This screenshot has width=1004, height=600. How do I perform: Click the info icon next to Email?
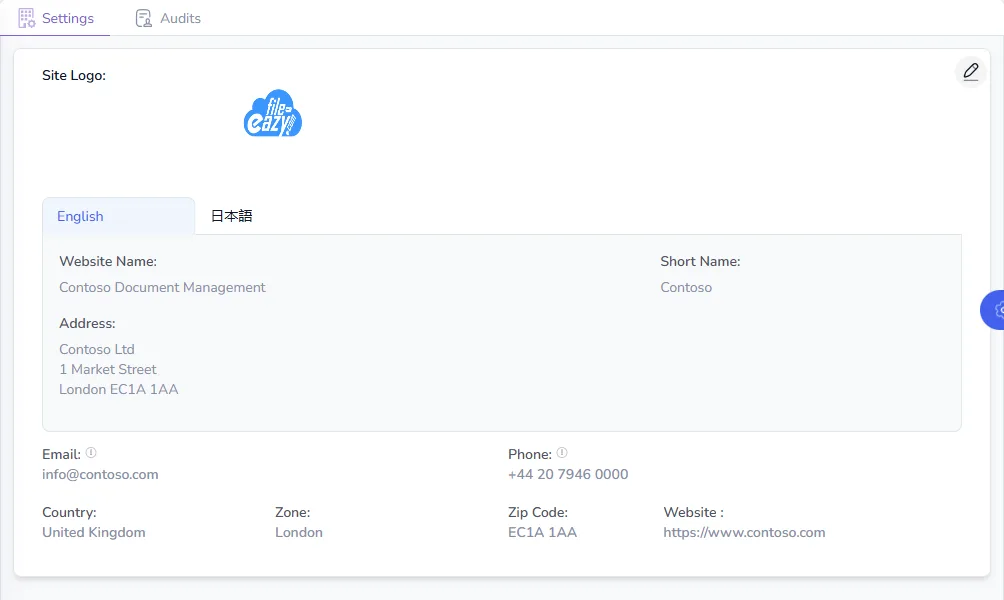91,453
